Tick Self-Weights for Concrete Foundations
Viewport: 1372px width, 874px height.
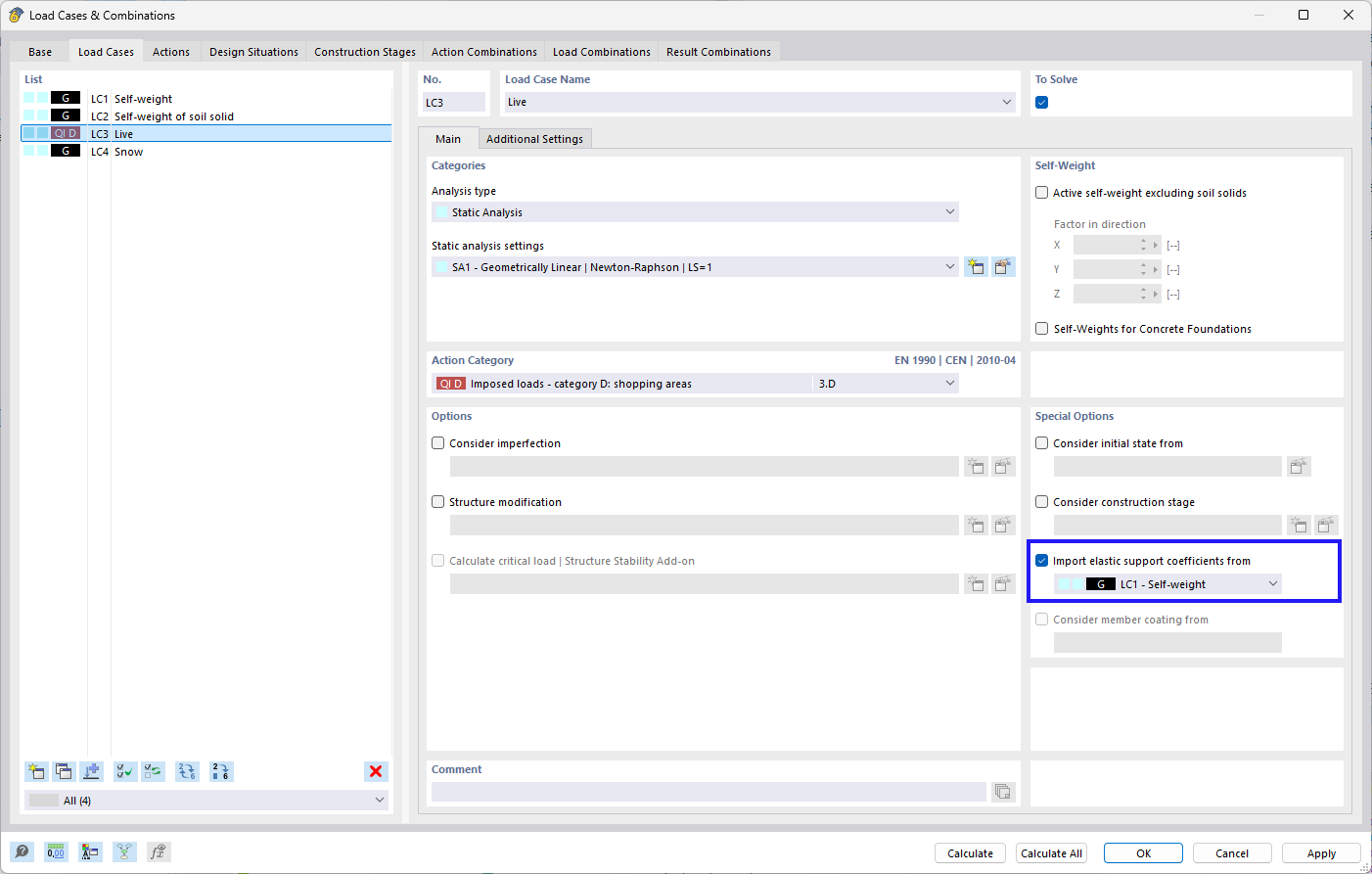click(1042, 329)
